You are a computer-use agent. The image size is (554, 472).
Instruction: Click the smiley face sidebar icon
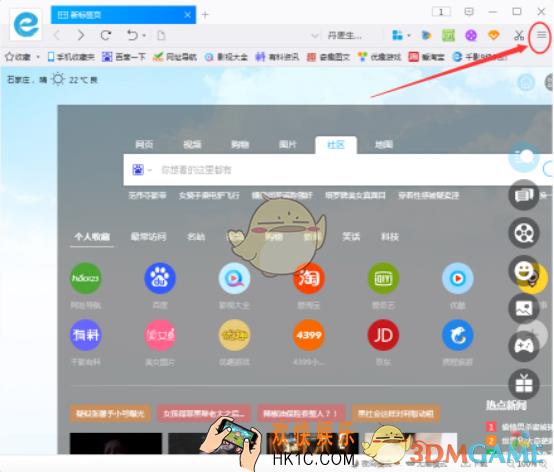(x=524, y=270)
